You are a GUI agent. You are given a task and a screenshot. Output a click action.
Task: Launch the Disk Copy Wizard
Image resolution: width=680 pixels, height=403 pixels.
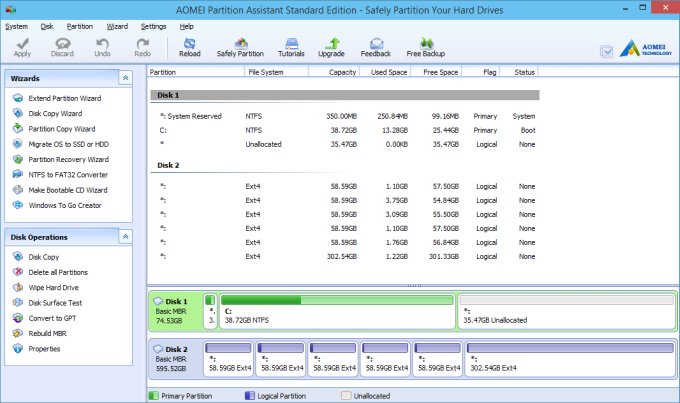click(x=55, y=114)
